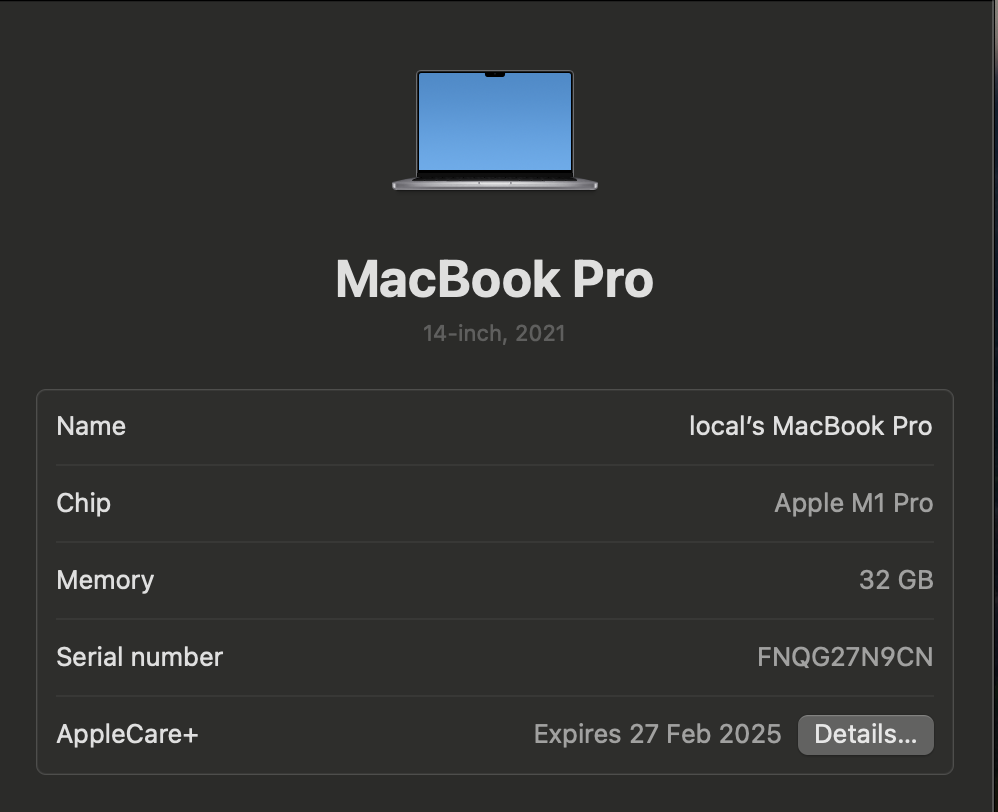Click the silver base of the laptop image

pos(495,184)
